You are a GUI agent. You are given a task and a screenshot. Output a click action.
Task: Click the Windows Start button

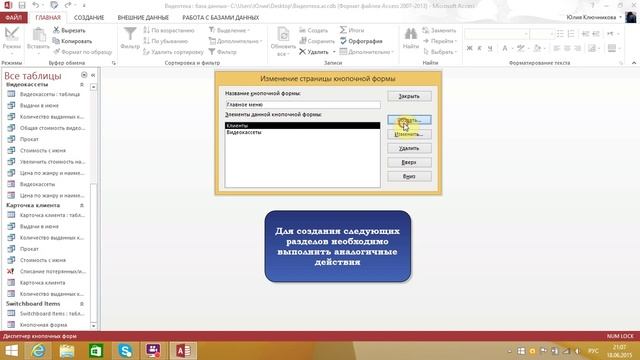11,350
